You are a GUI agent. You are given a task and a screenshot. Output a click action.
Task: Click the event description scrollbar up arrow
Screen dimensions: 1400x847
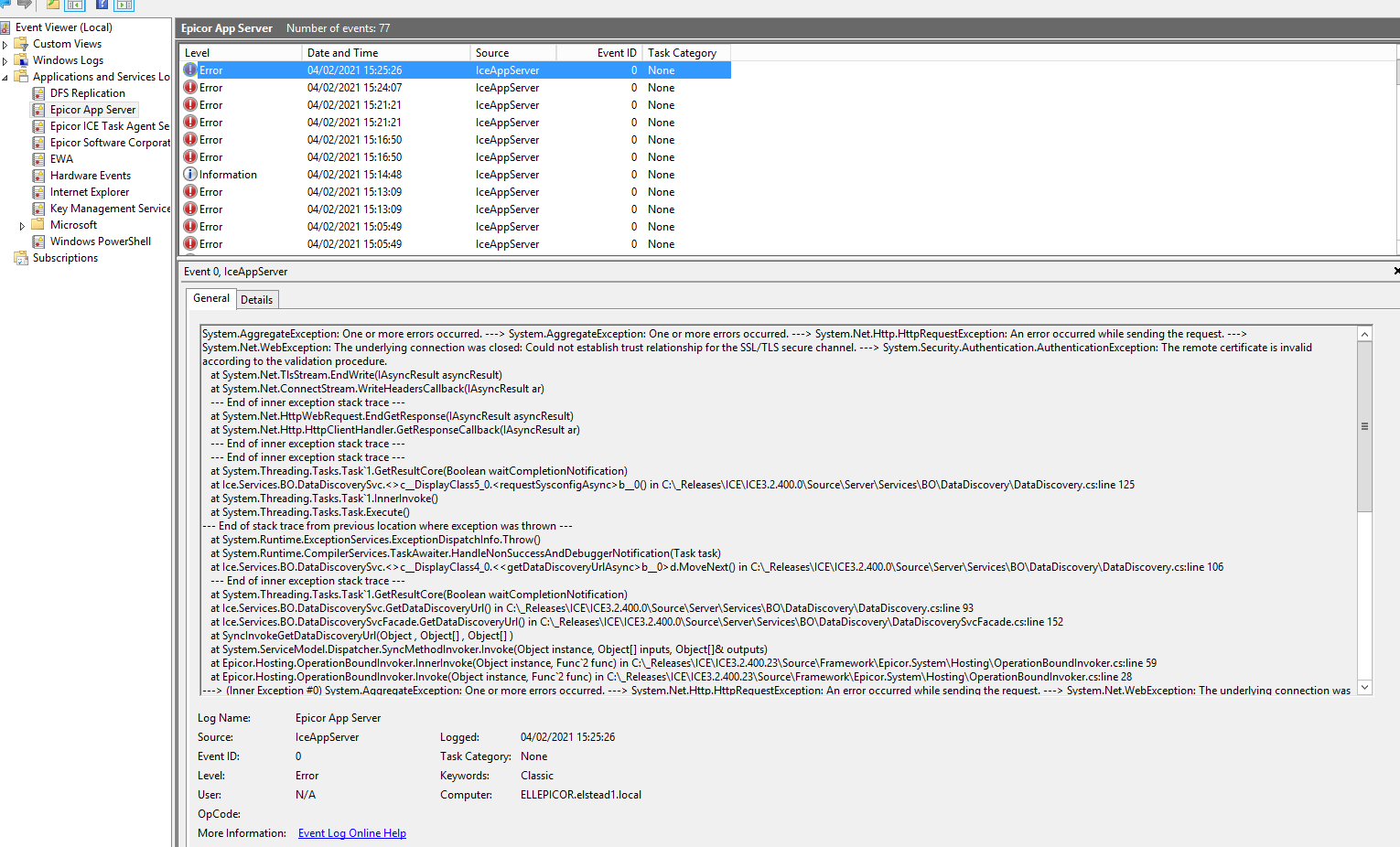click(1364, 334)
